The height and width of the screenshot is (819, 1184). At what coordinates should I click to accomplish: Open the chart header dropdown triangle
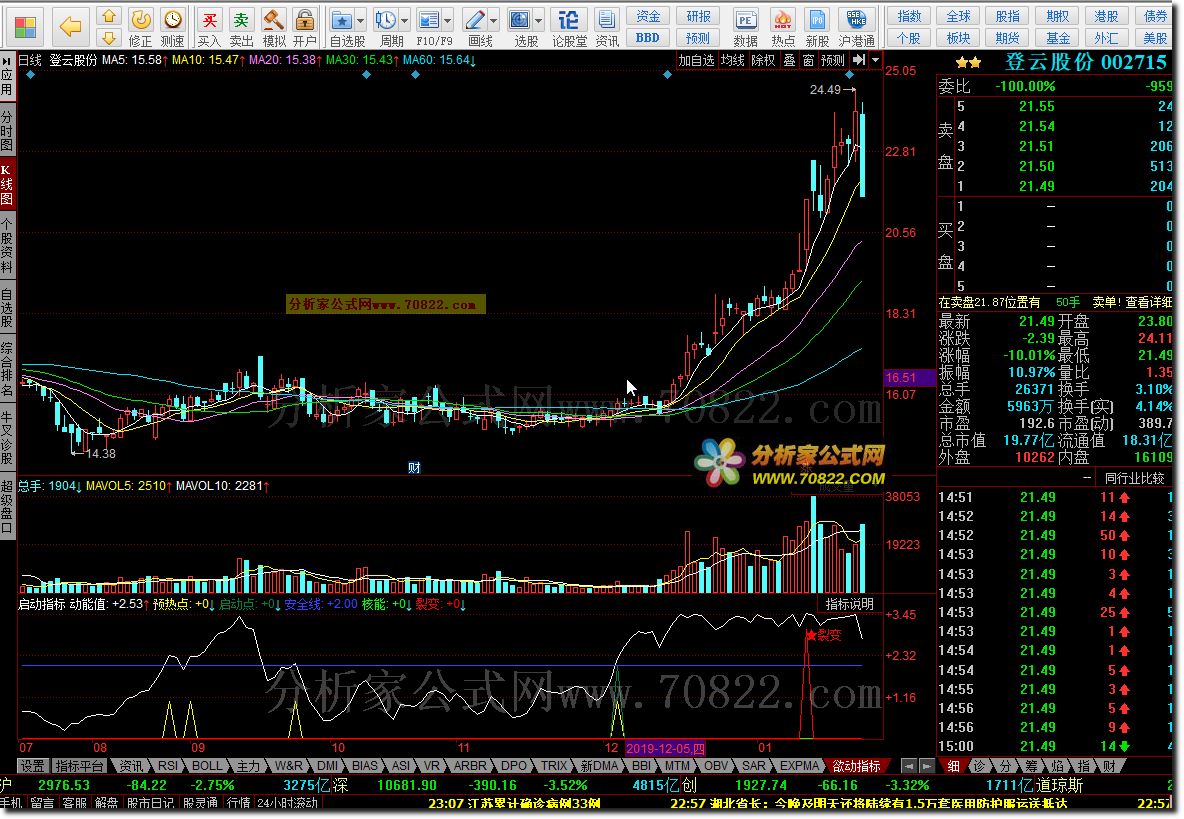point(875,60)
